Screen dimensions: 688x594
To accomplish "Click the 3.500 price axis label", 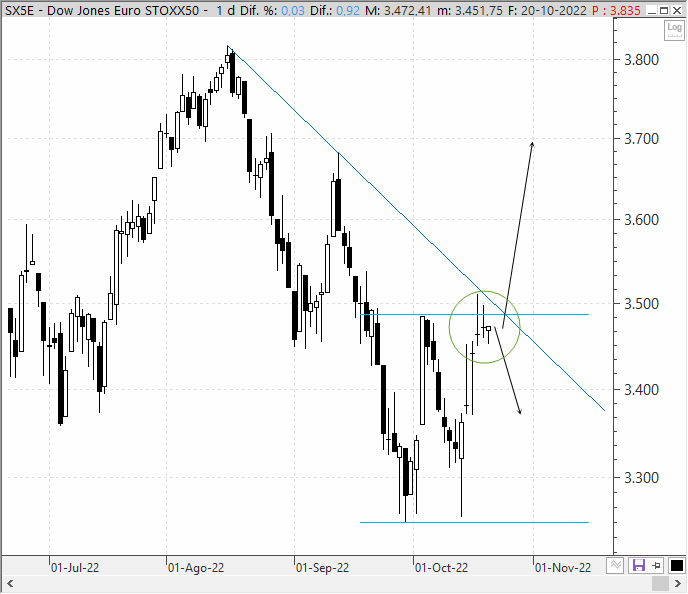I will tap(641, 304).
